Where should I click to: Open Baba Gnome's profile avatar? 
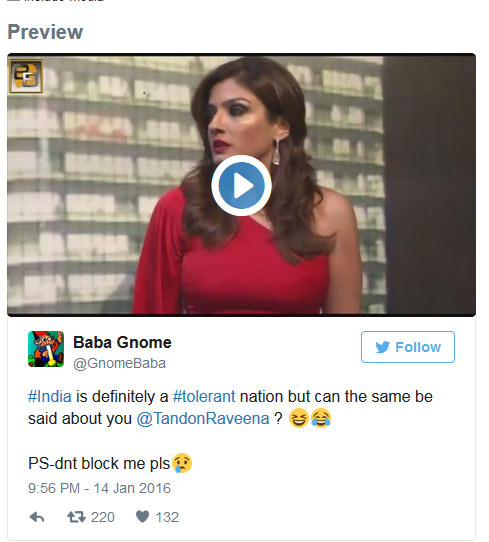[46, 349]
